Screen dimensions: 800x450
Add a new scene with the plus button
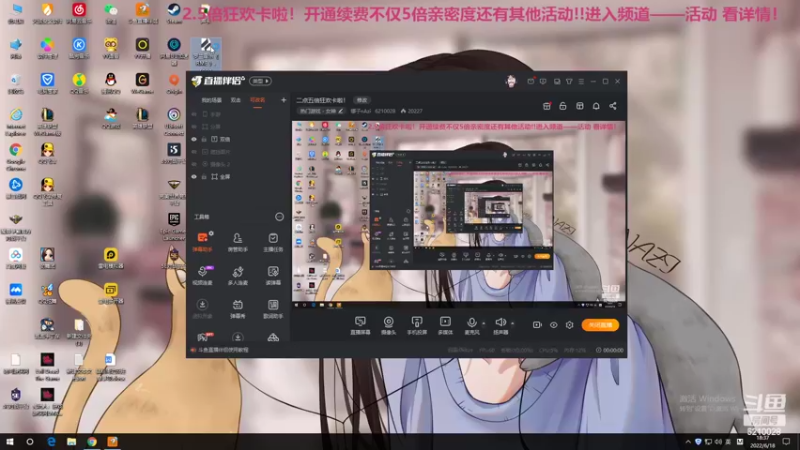click(x=284, y=100)
